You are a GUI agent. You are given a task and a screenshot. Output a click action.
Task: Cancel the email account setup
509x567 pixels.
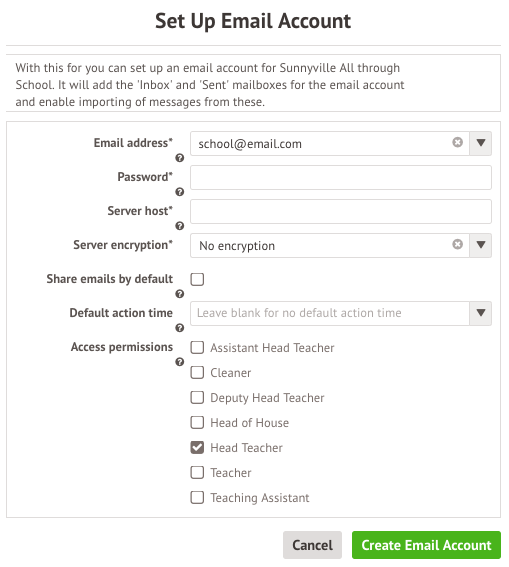click(312, 545)
